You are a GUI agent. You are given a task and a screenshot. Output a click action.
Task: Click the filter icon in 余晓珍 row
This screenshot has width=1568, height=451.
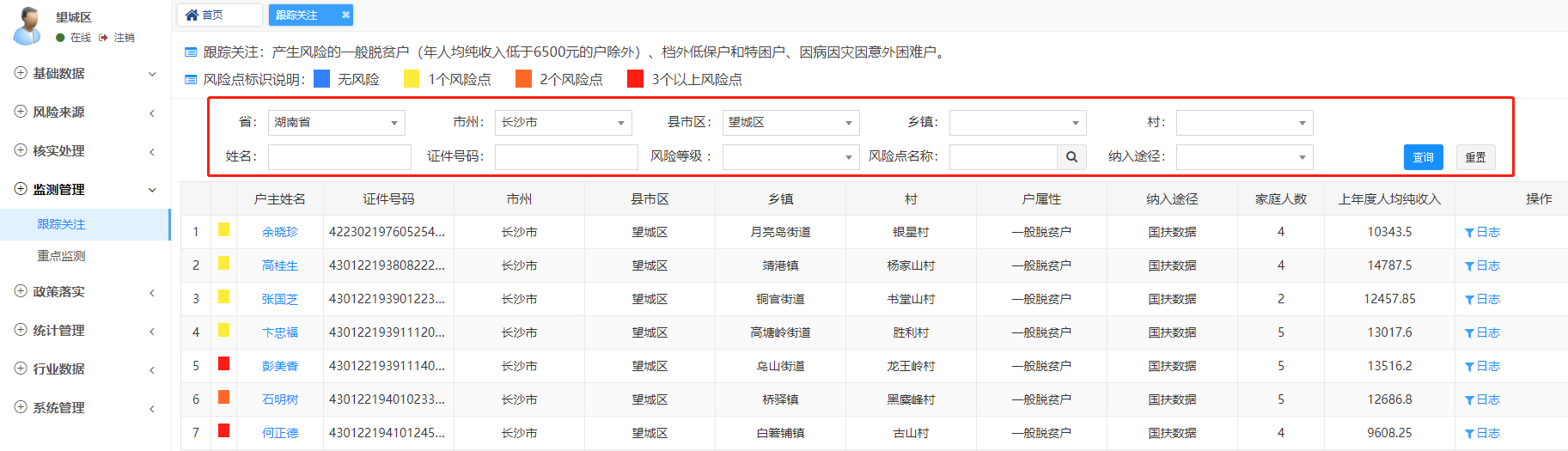[x=1469, y=233]
